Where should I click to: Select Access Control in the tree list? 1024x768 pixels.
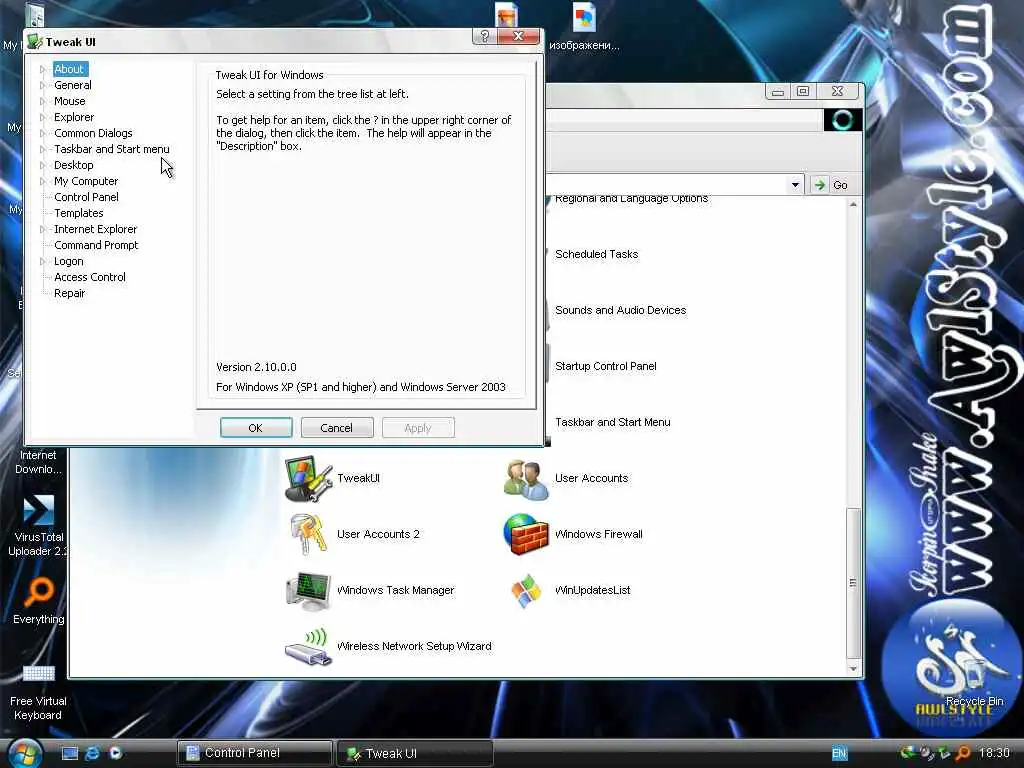[x=89, y=277]
